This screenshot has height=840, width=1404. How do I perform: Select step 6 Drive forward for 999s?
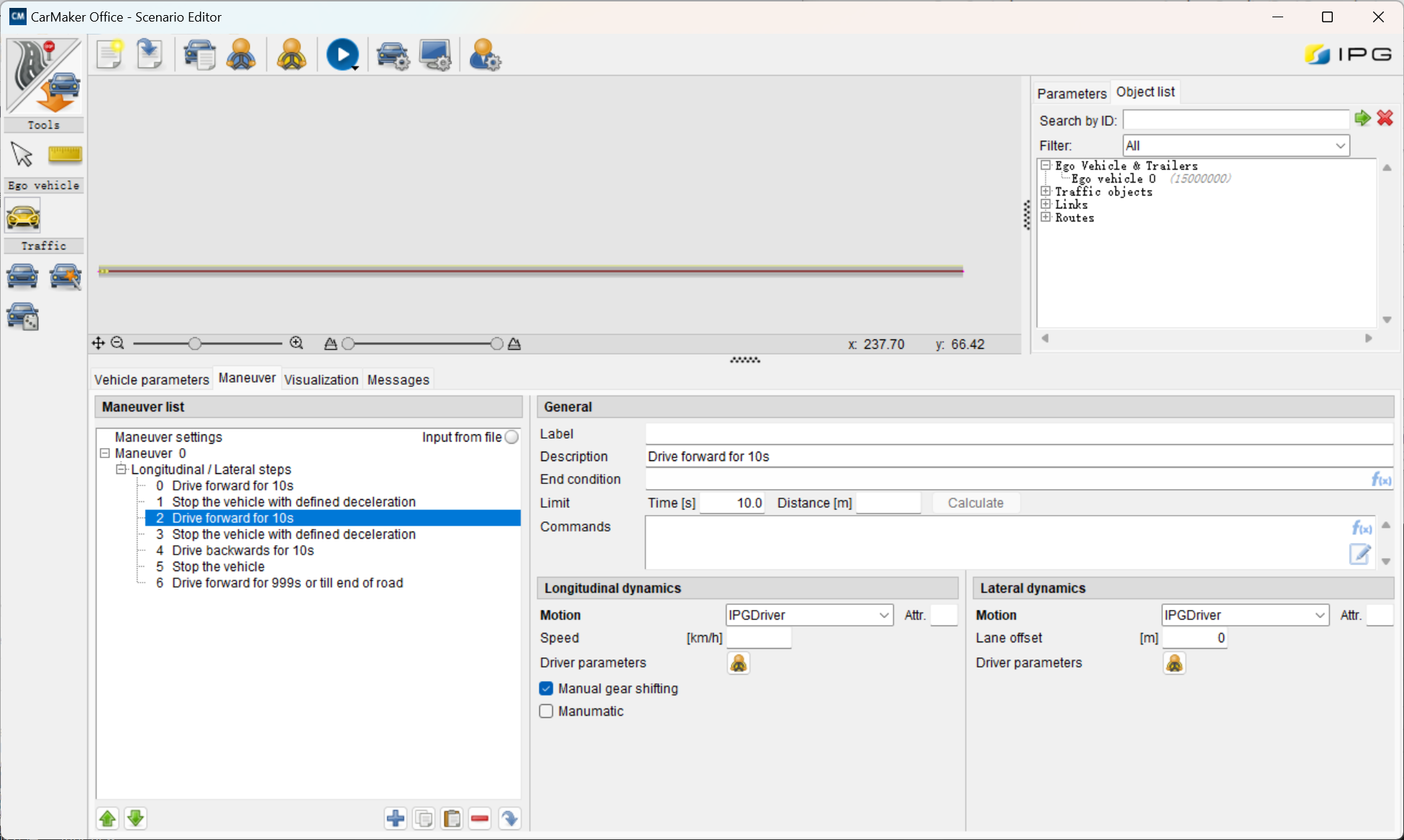click(x=279, y=583)
